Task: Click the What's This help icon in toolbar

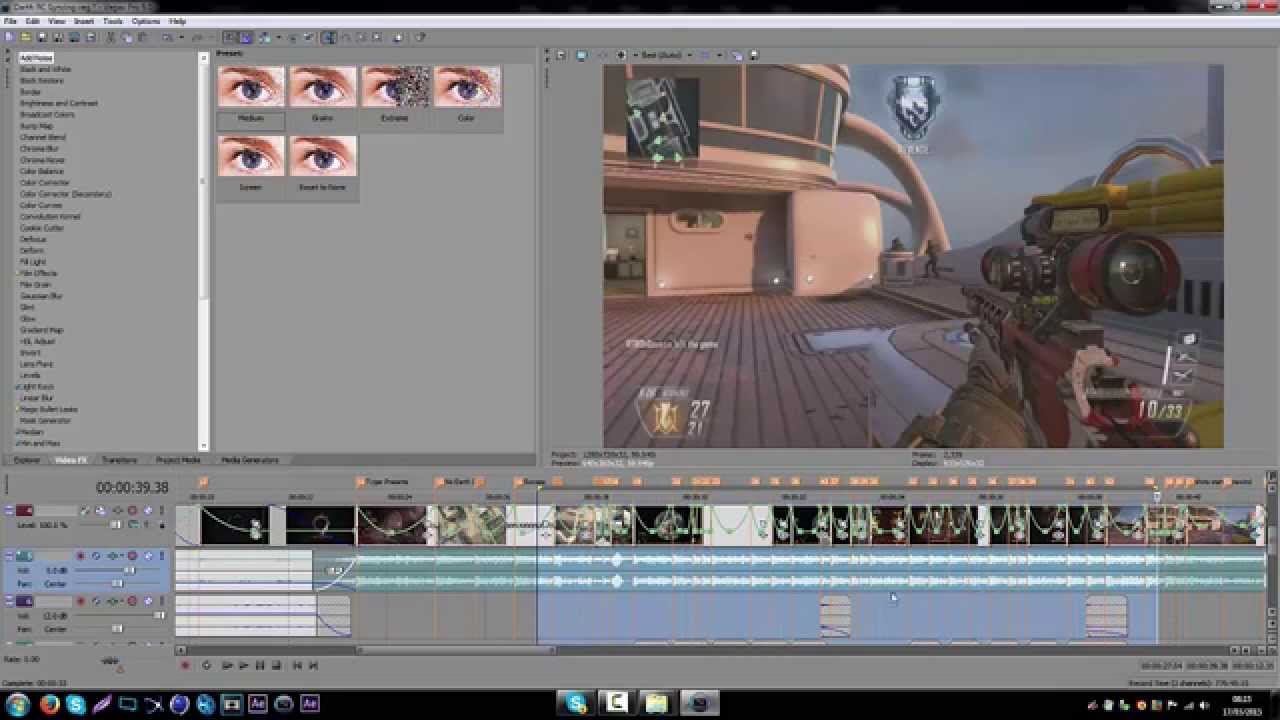Action: pos(419,37)
